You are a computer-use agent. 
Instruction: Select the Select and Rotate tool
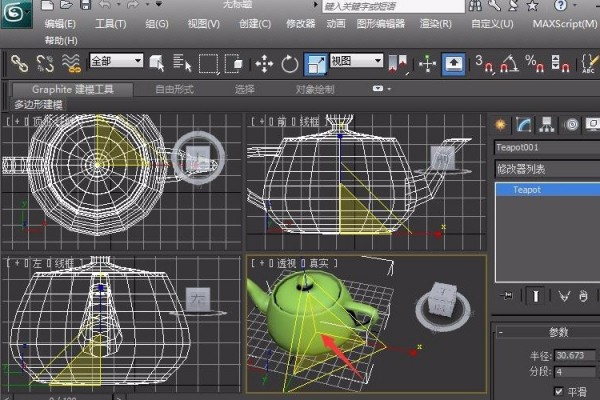290,64
